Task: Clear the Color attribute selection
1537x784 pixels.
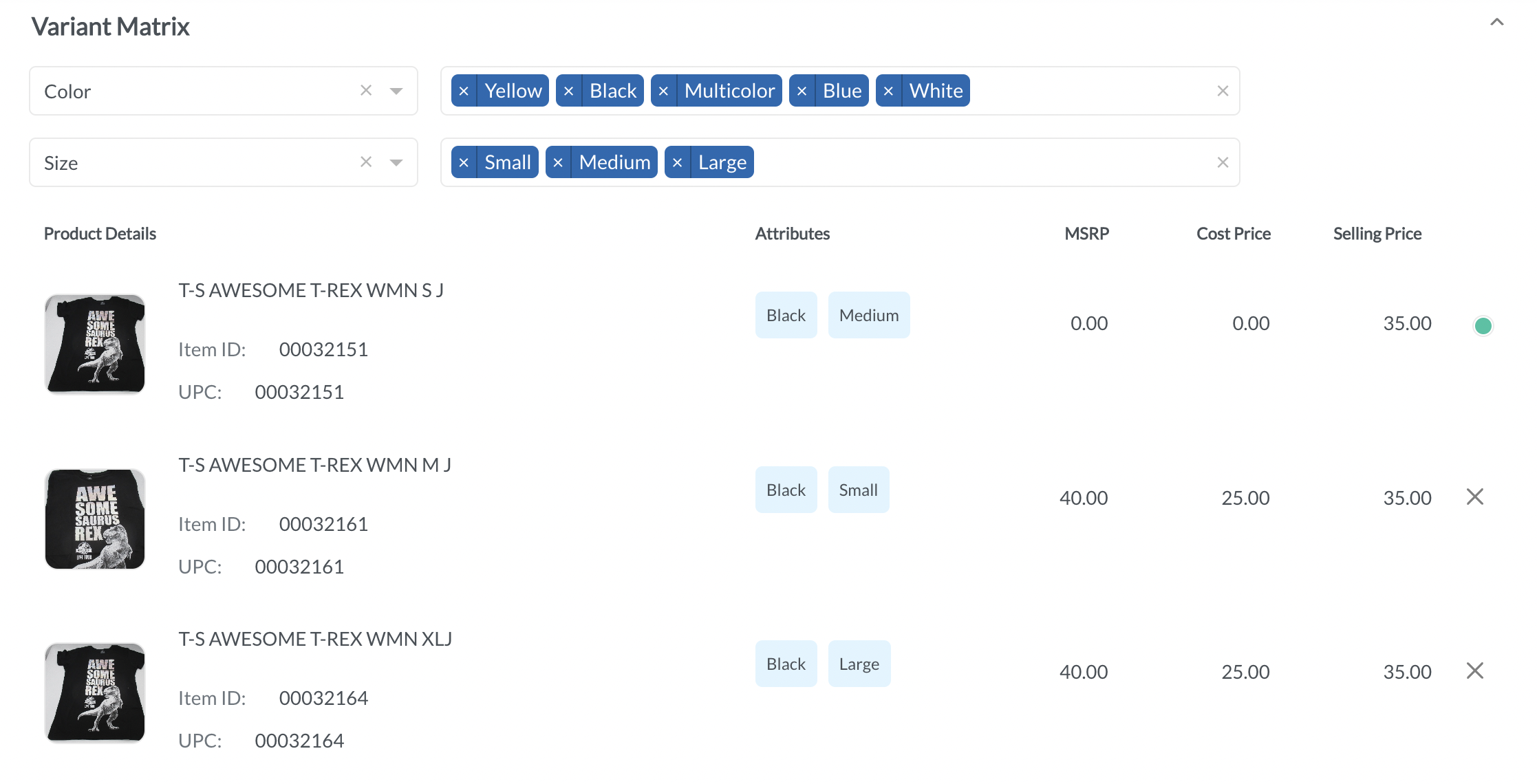Action: 366,91
